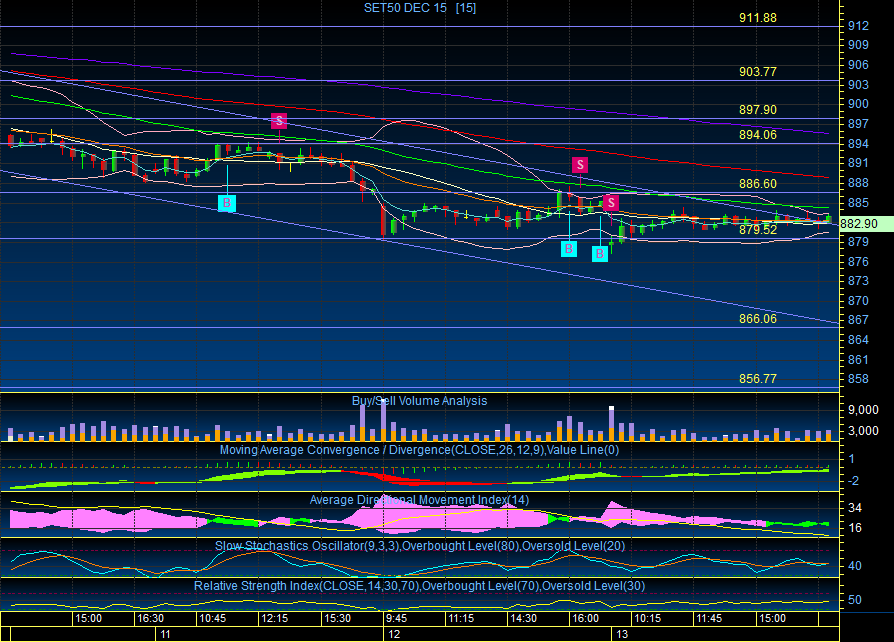Click the 894.06 level label
This screenshot has height=642, width=894.
(758, 135)
